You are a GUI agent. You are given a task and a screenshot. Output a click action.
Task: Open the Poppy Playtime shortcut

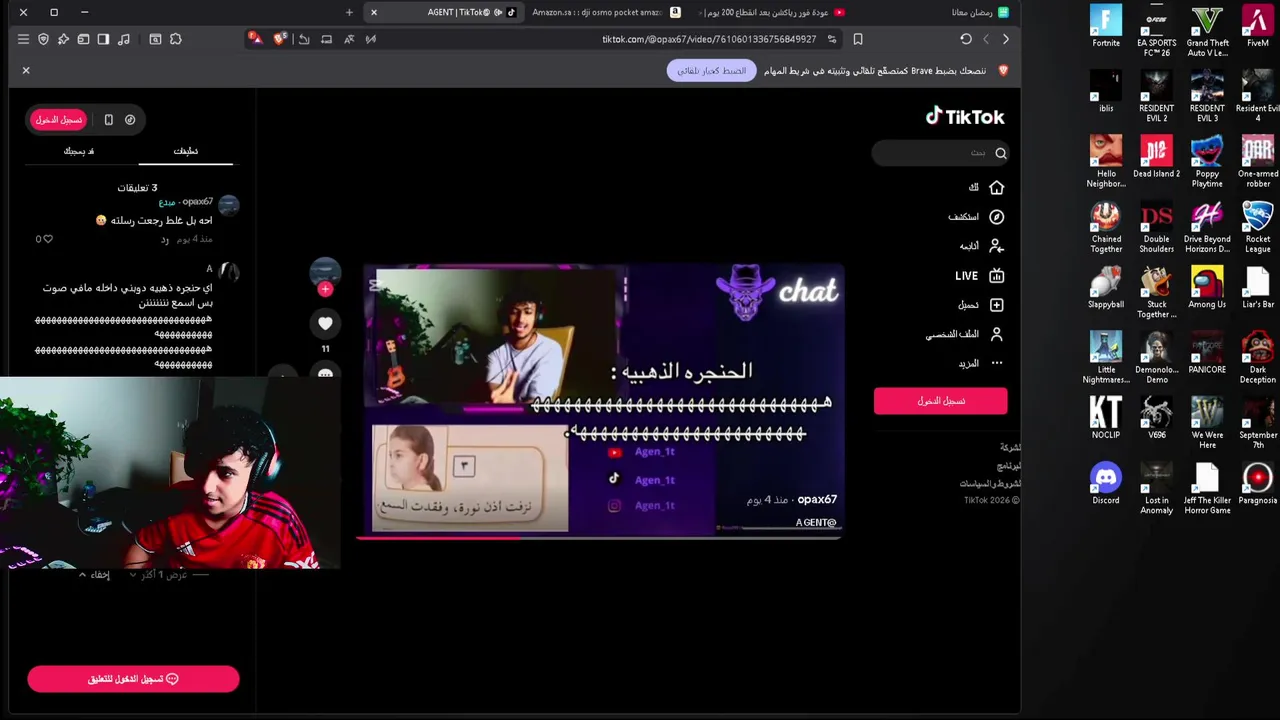1207,162
